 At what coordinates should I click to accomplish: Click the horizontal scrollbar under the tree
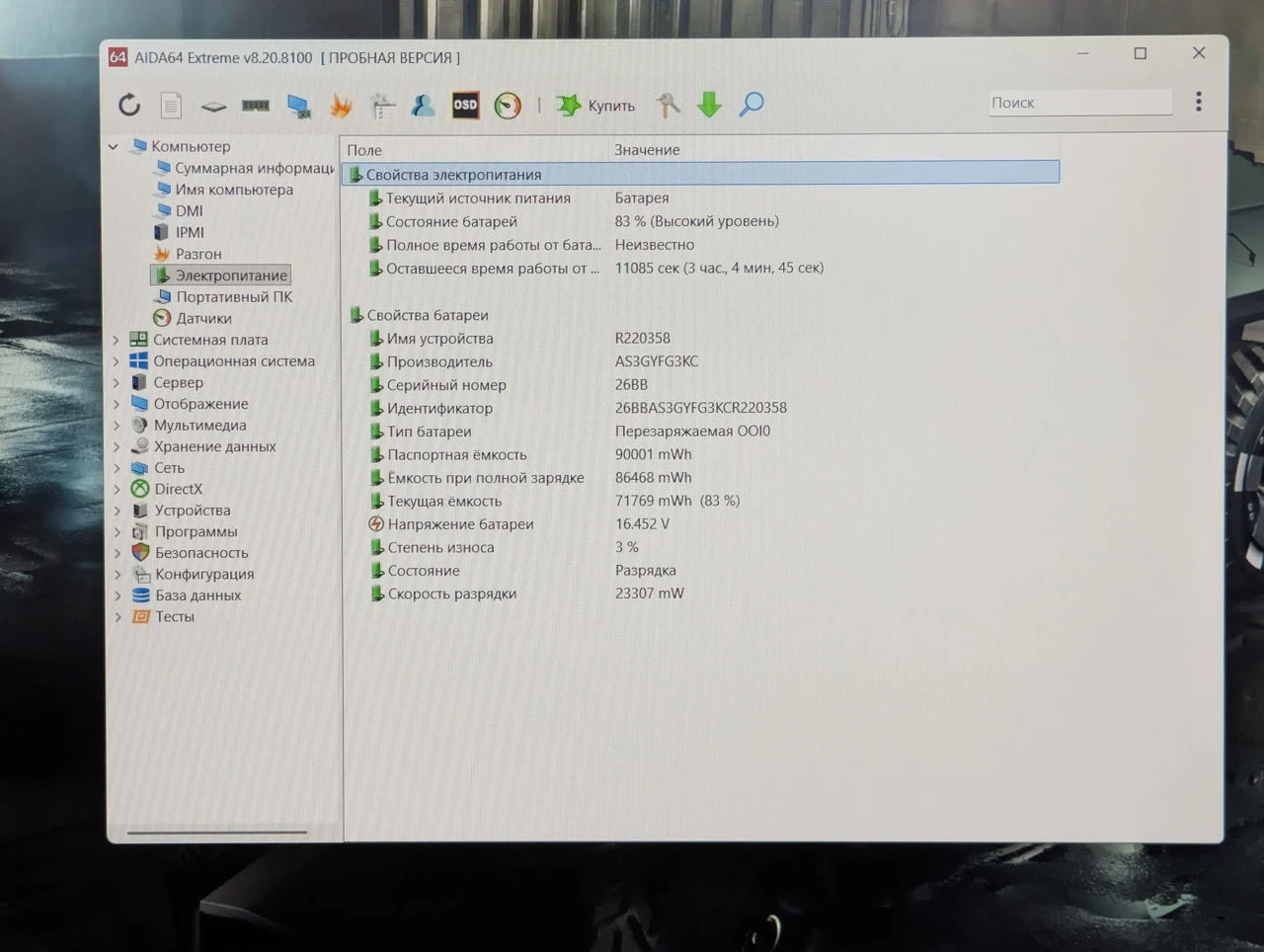pos(217,833)
